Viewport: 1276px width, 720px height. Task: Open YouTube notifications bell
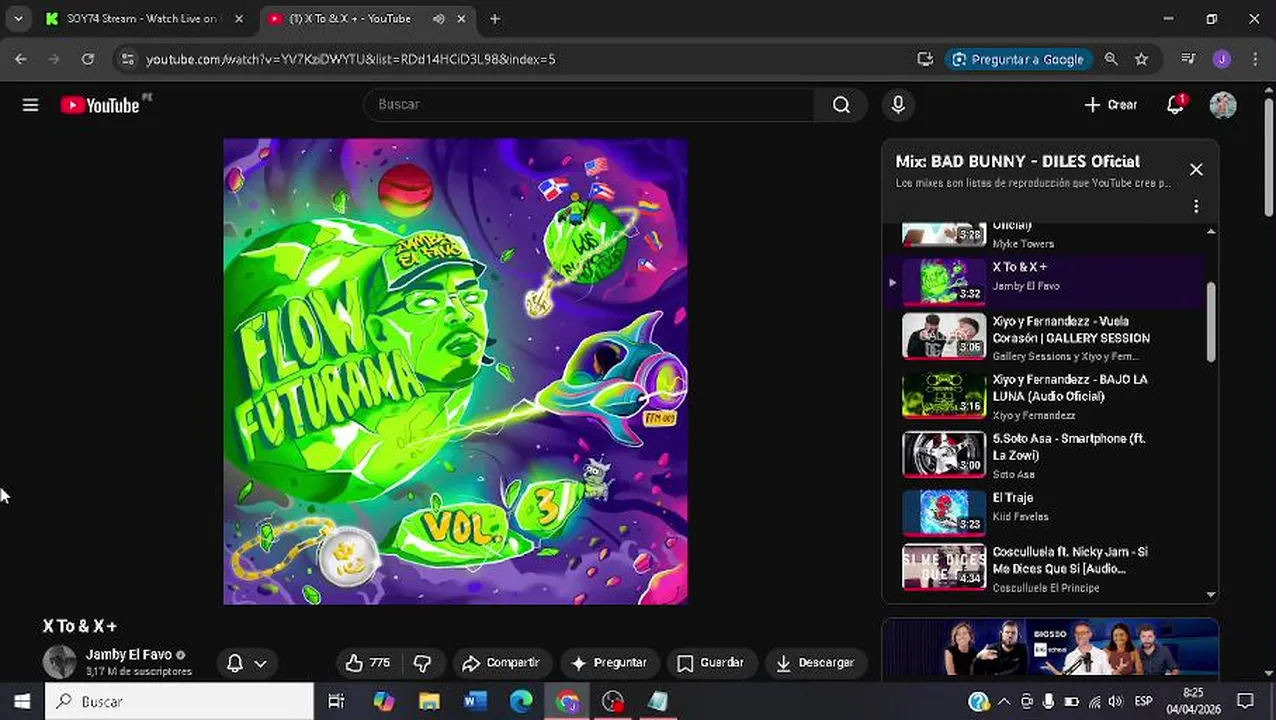pyautogui.click(x=1175, y=105)
